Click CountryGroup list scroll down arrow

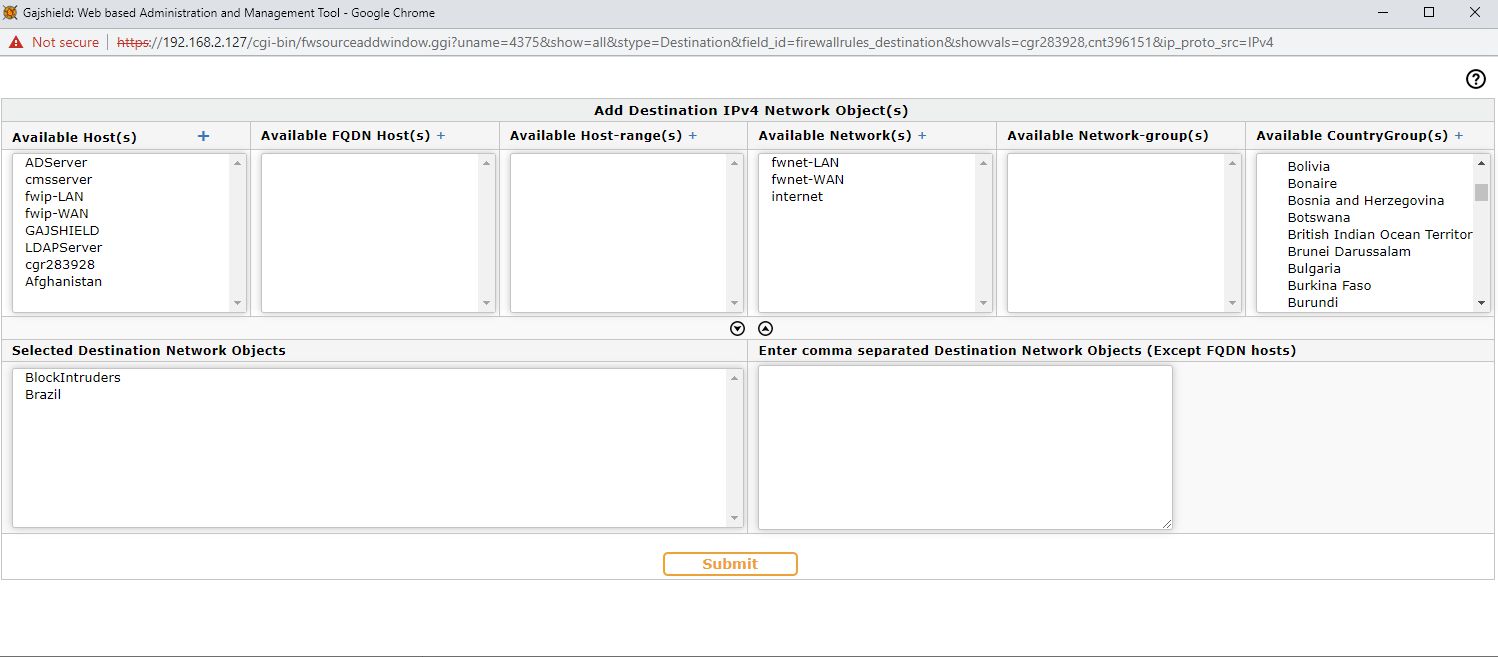tap(1481, 303)
